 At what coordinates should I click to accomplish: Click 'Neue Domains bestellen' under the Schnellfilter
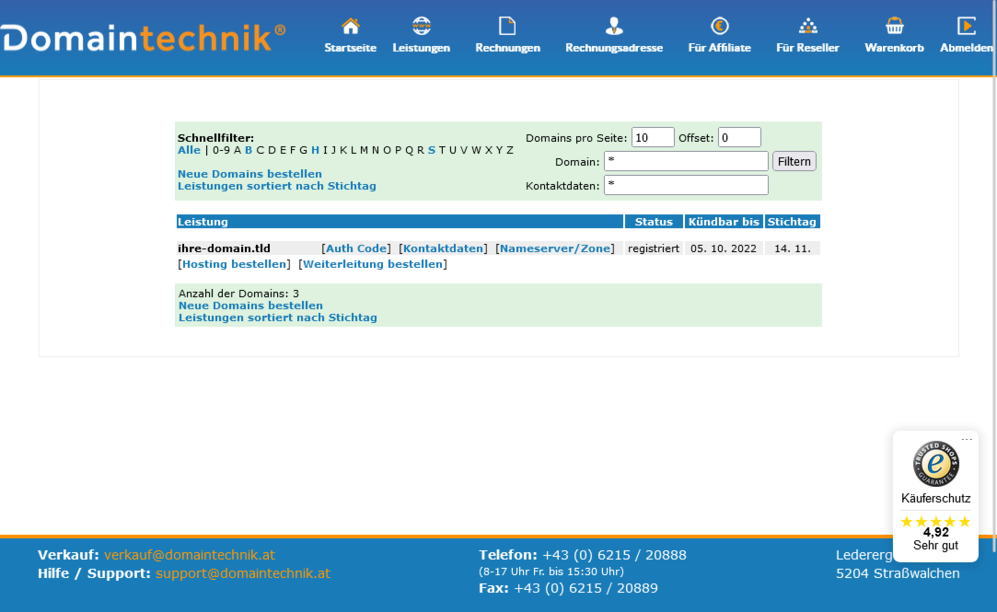[x=250, y=174]
